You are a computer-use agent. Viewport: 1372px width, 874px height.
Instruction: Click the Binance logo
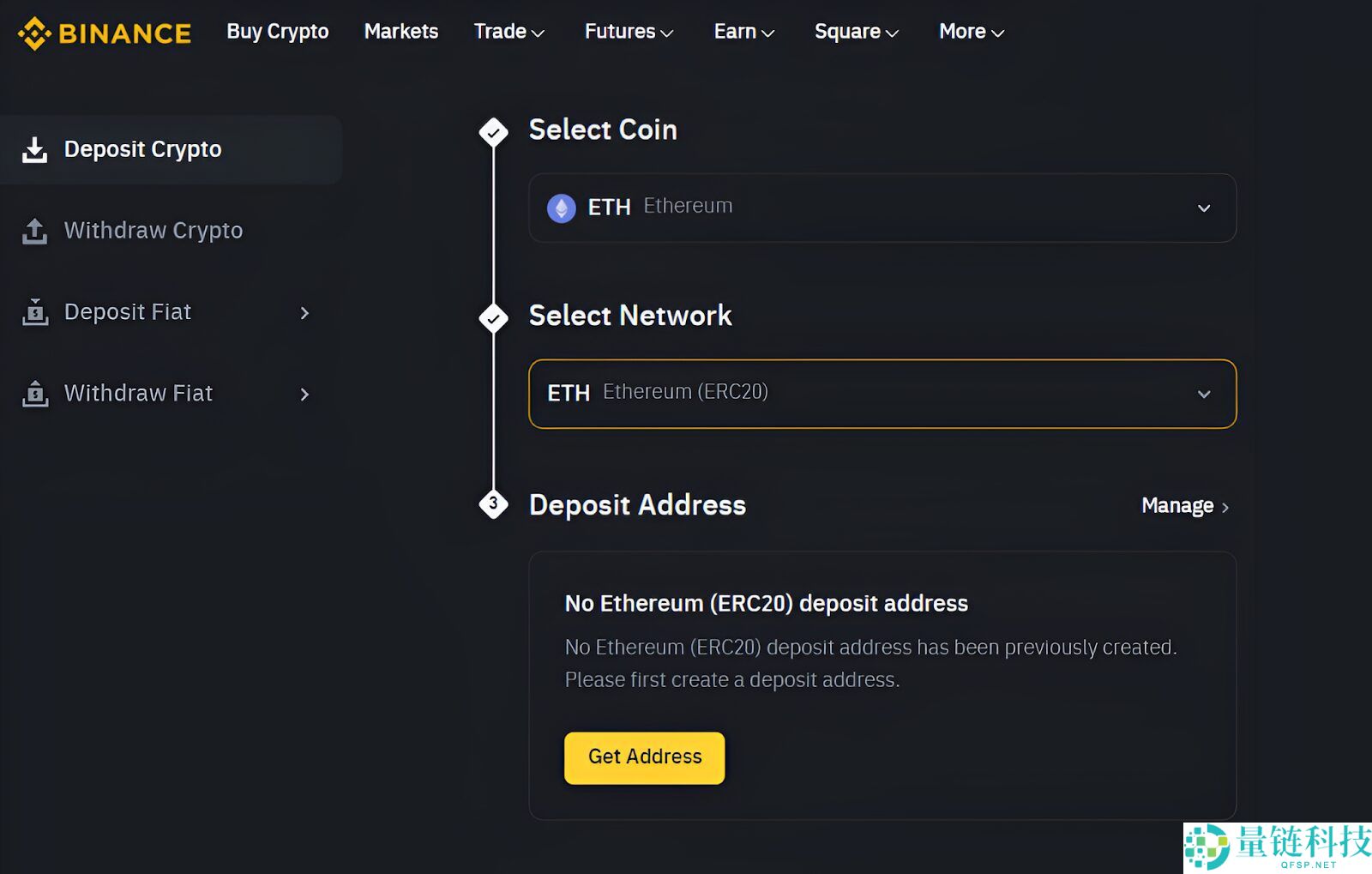[103, 33]
